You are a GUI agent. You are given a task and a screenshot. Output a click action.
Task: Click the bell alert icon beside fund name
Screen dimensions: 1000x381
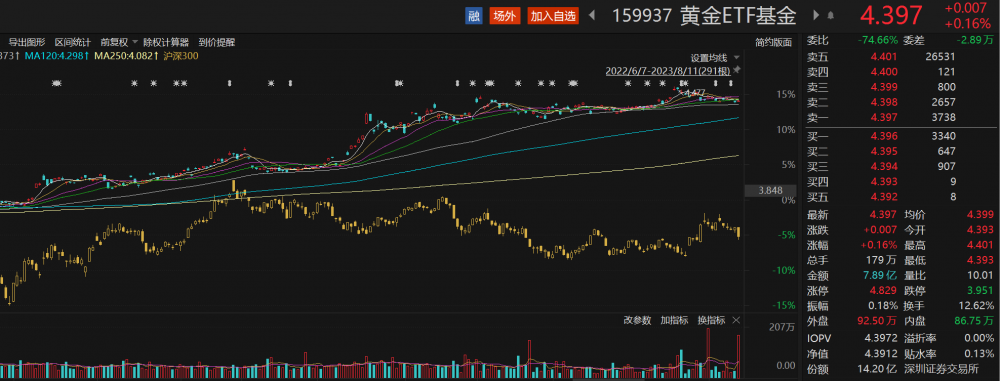point(830,15)
